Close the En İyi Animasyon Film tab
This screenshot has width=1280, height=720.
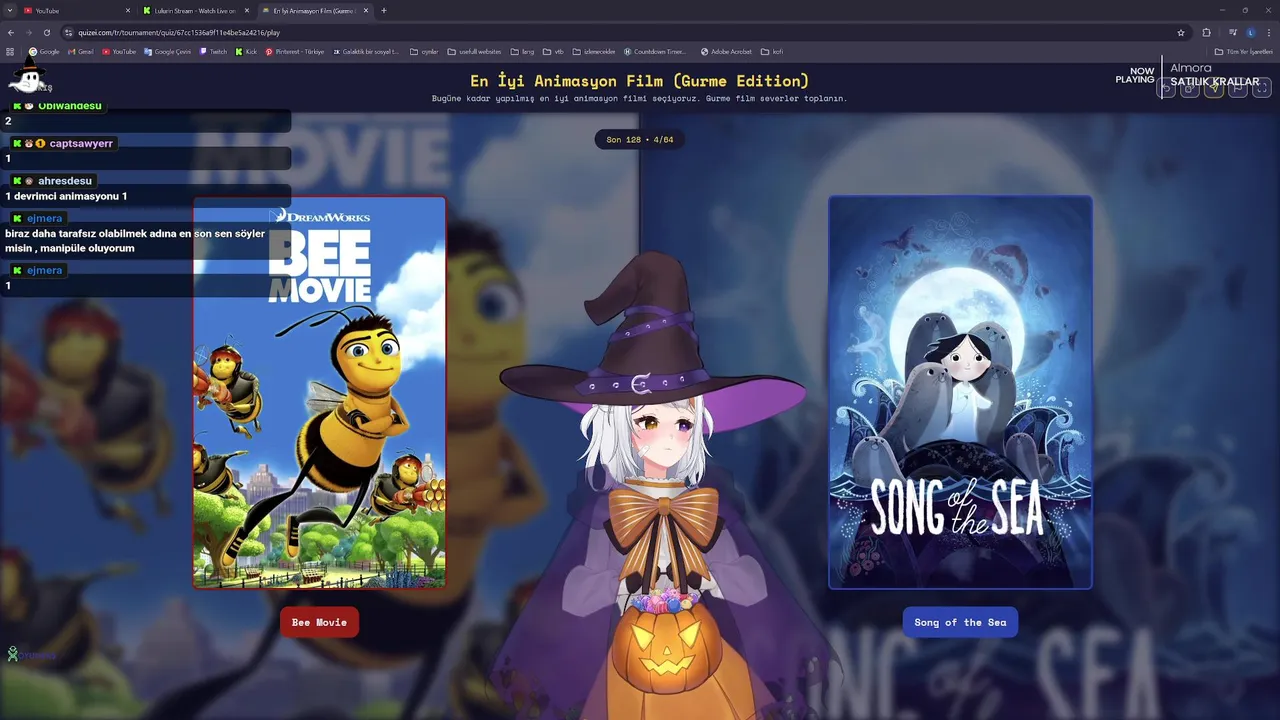pyautogui.click(x=366, y=10)
